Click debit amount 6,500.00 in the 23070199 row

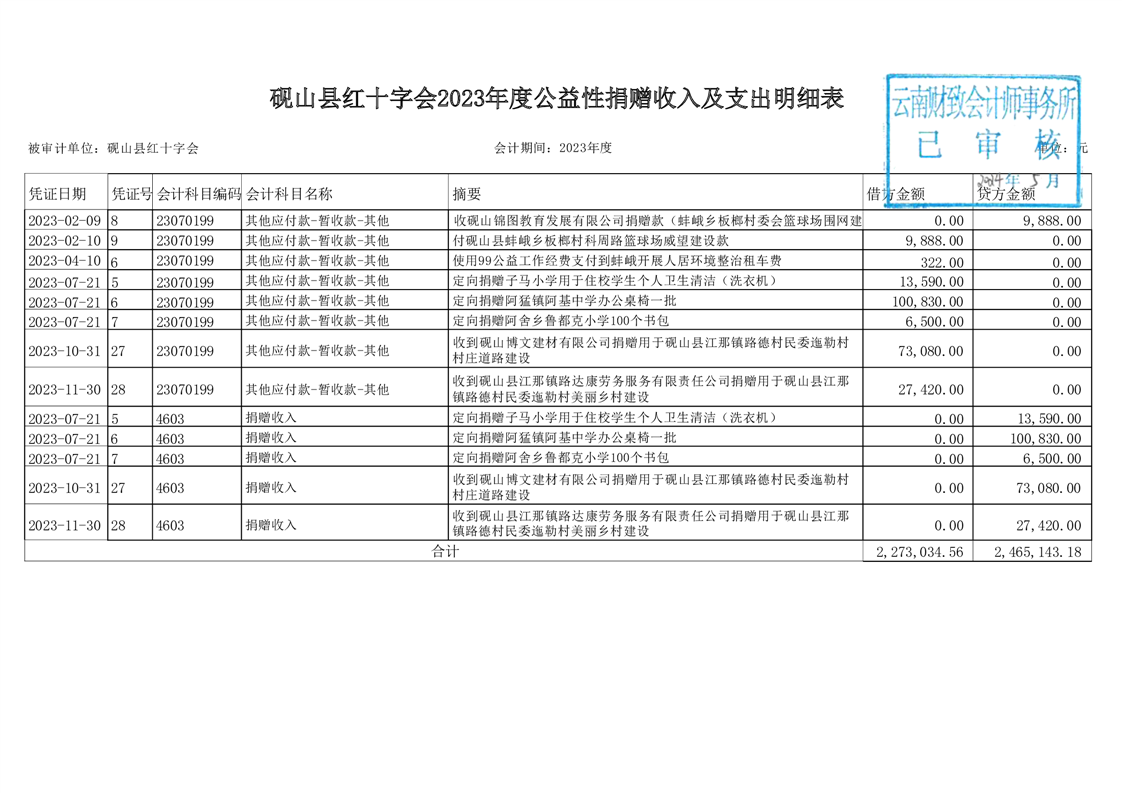[935, 322]
